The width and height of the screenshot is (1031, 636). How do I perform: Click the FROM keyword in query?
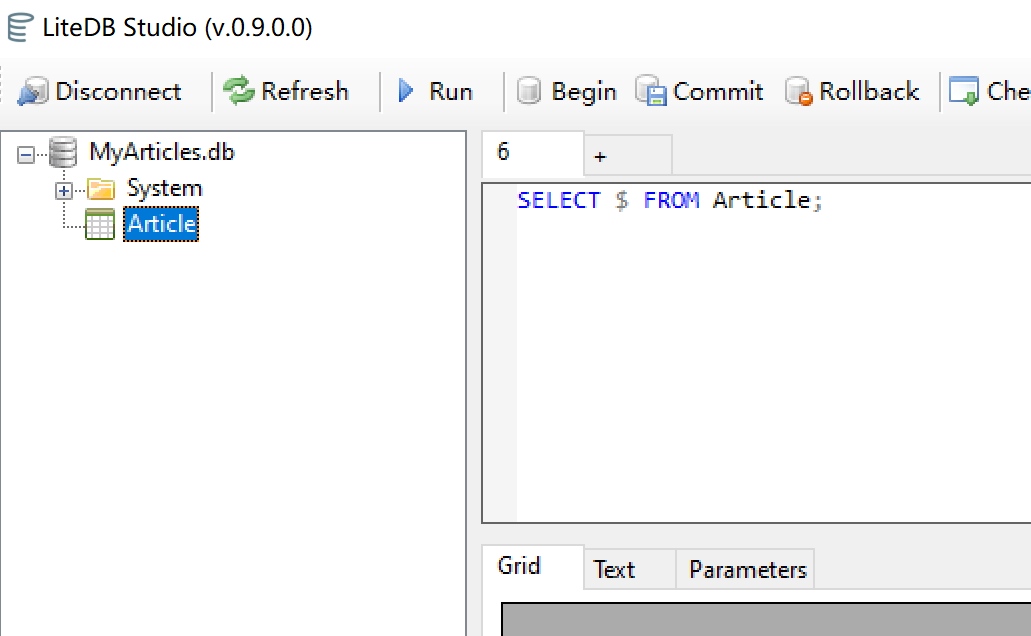pyautogui.click(x=671, y=200)
